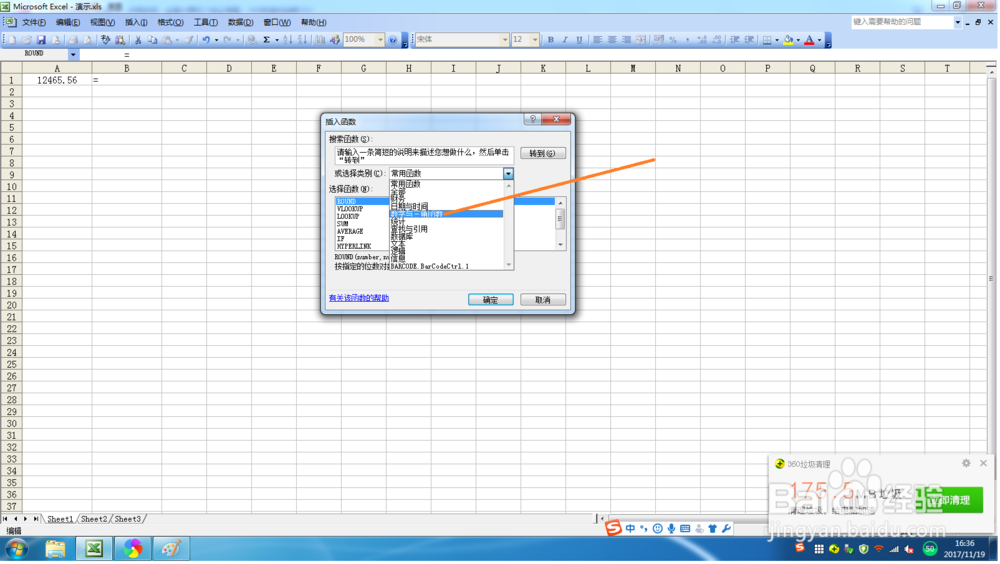1000x564 pixels.
Task: Click the Borders icon in the toolbar
Action: click(767, 40)
